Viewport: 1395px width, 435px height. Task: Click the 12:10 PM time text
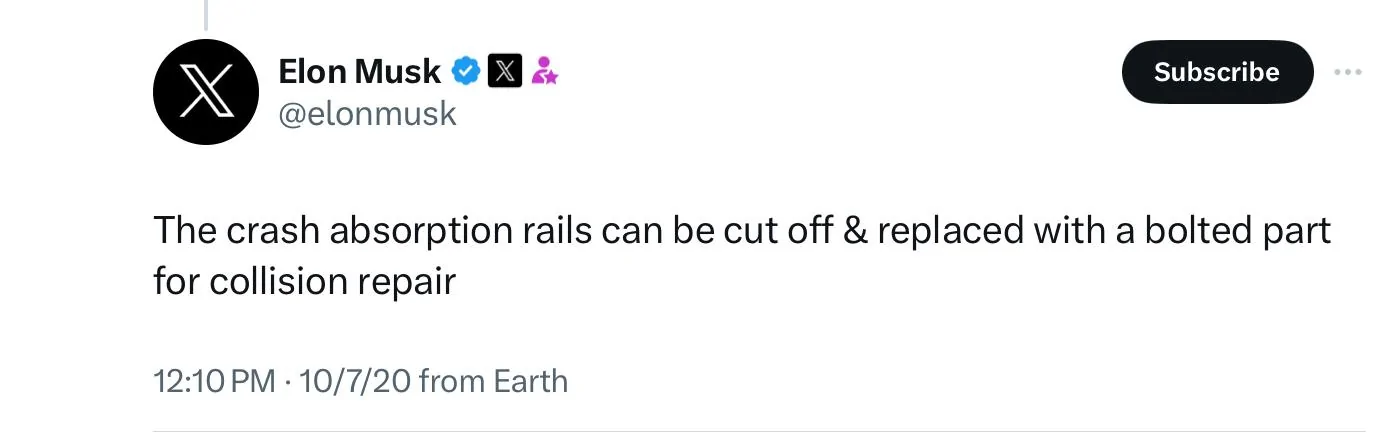(x=212, y=381)
